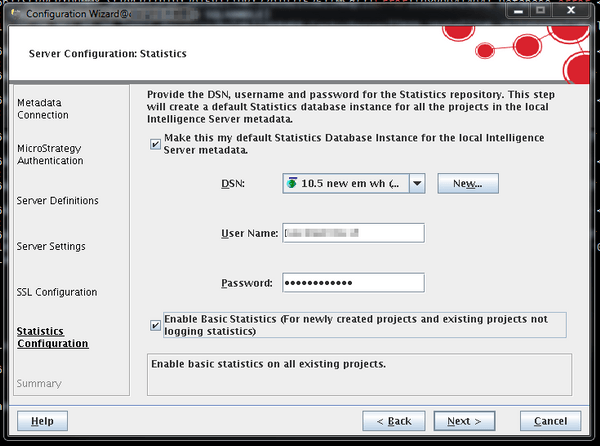The image size is (600, 446).
Task: Open the DSN combo box showing 10.5 new em wh
Action: point(345,184)
